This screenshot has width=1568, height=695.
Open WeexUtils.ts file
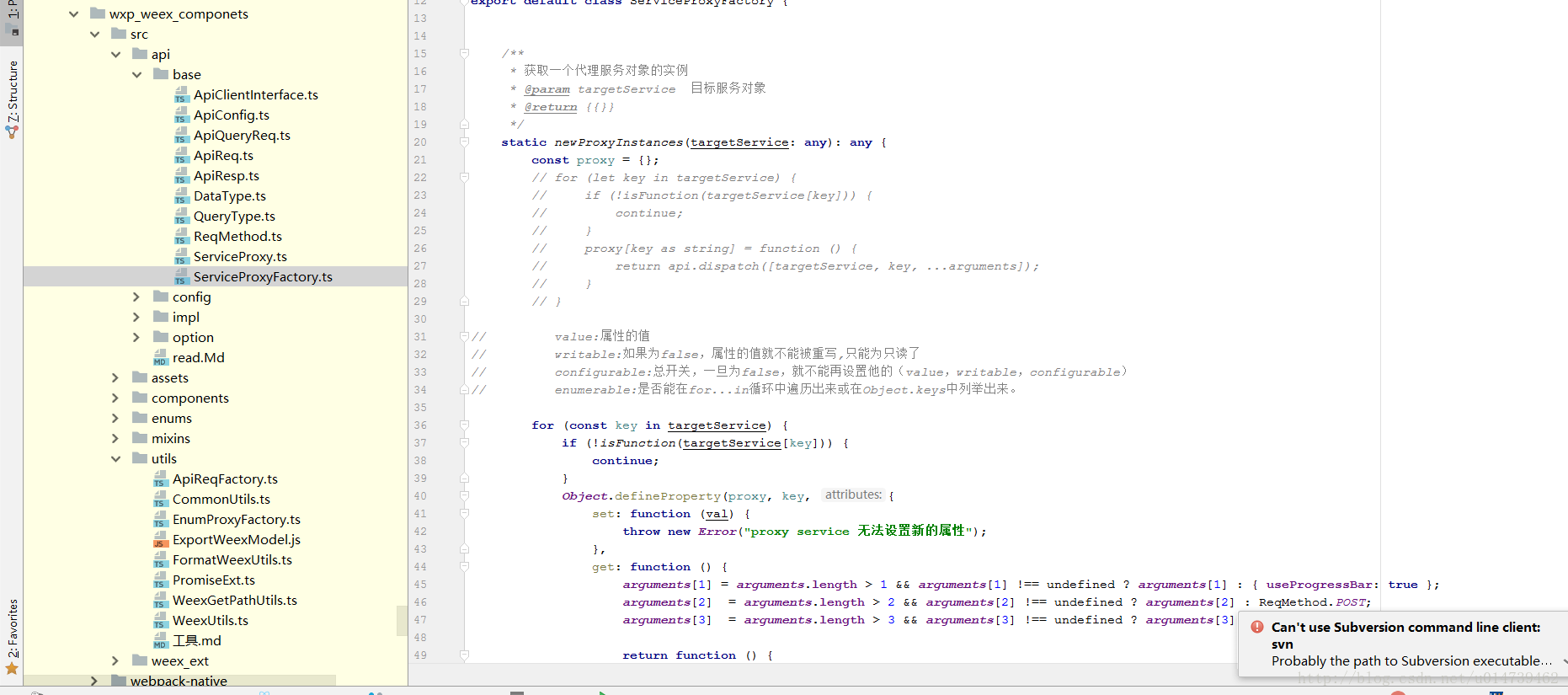[211, 621]
